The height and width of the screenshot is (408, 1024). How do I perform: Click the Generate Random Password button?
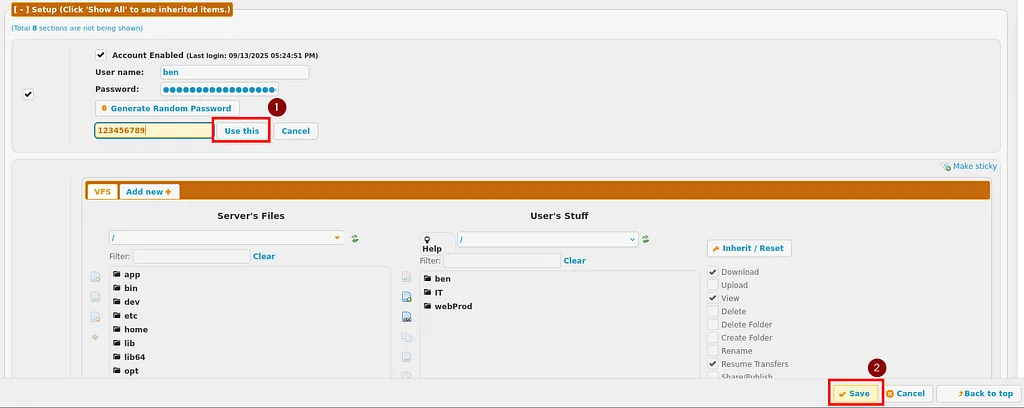coord(166,108)
